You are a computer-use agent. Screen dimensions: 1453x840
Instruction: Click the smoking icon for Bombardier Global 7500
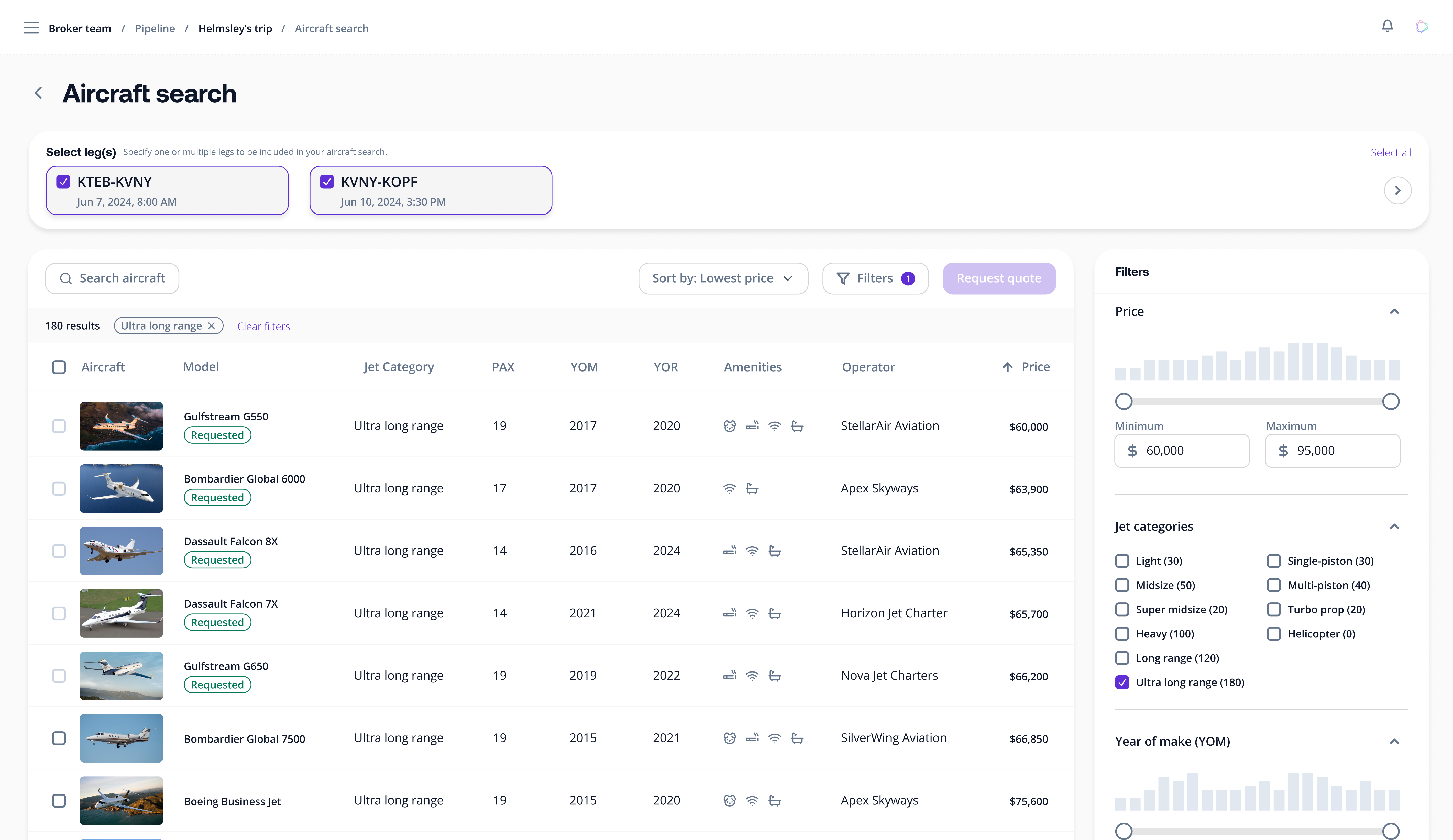pos(752,738)
